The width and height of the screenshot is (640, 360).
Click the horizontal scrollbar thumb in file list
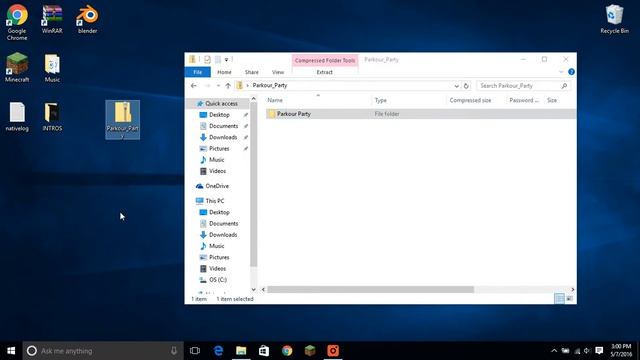pos(371,289)
